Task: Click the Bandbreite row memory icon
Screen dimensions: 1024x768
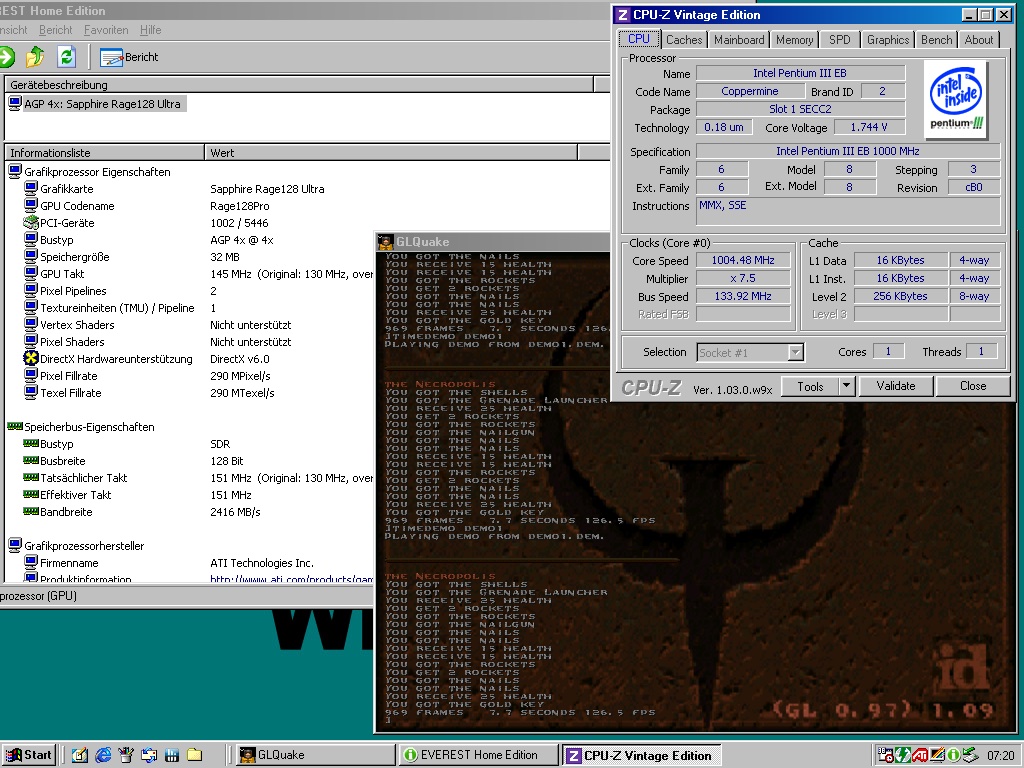Action: (31, 511)
